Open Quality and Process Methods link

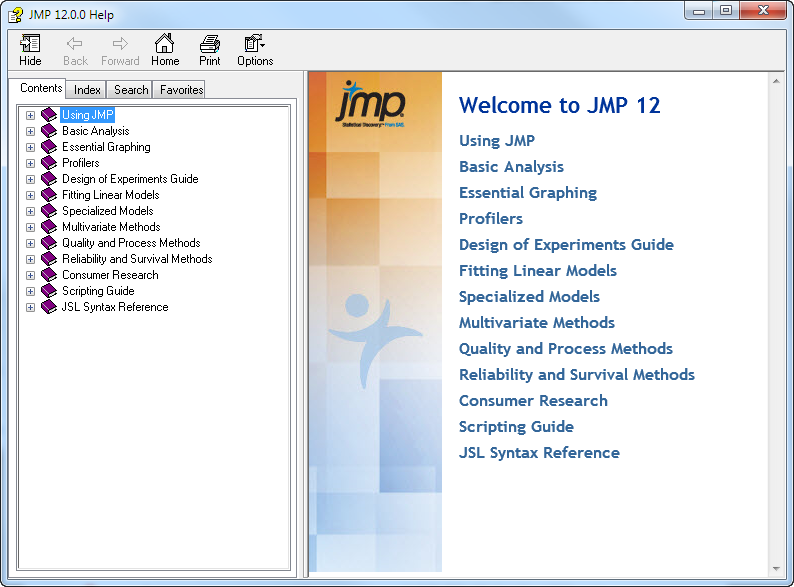tap(566, 349)
